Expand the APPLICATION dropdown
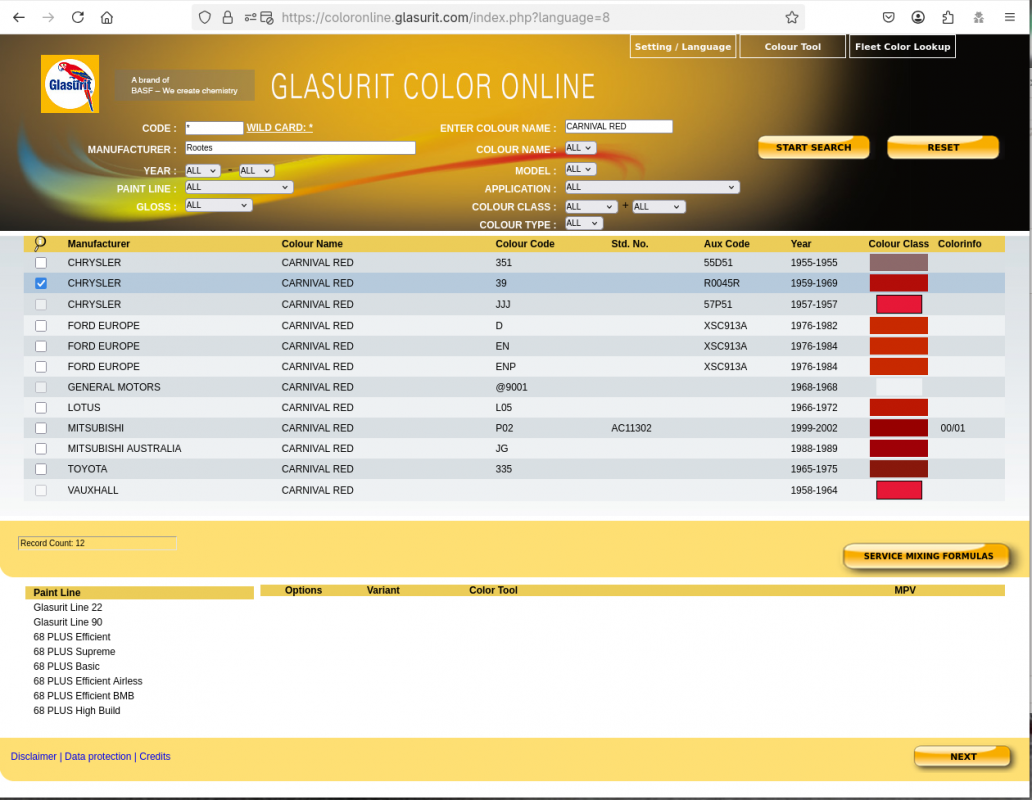Screen dimensions: 1032x800 652,188
